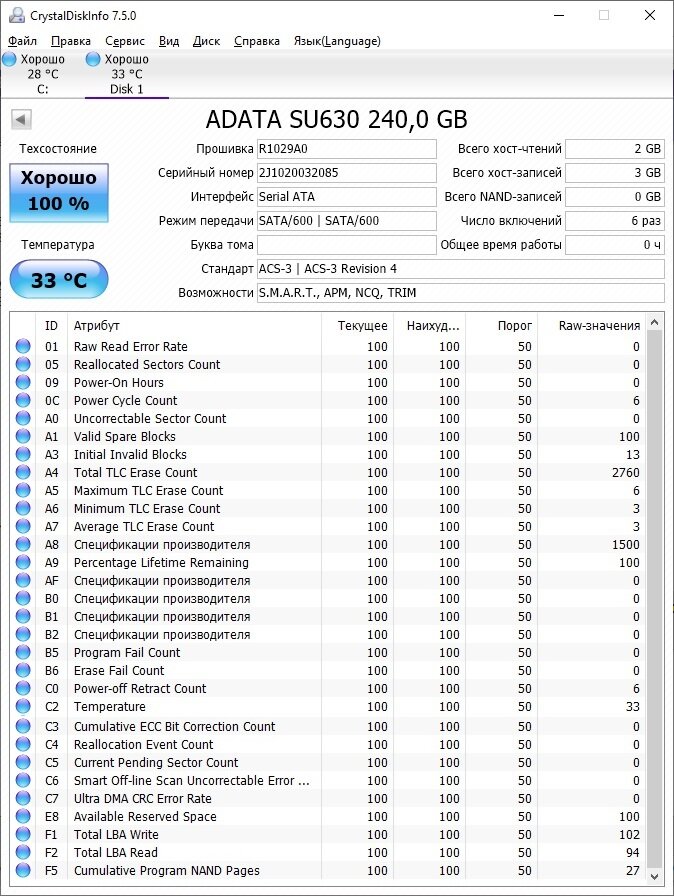Viewport: 674px width, 896px height.
Task: Click the status orb for Initial Invalid Blocks
Action: coord(23,454)
